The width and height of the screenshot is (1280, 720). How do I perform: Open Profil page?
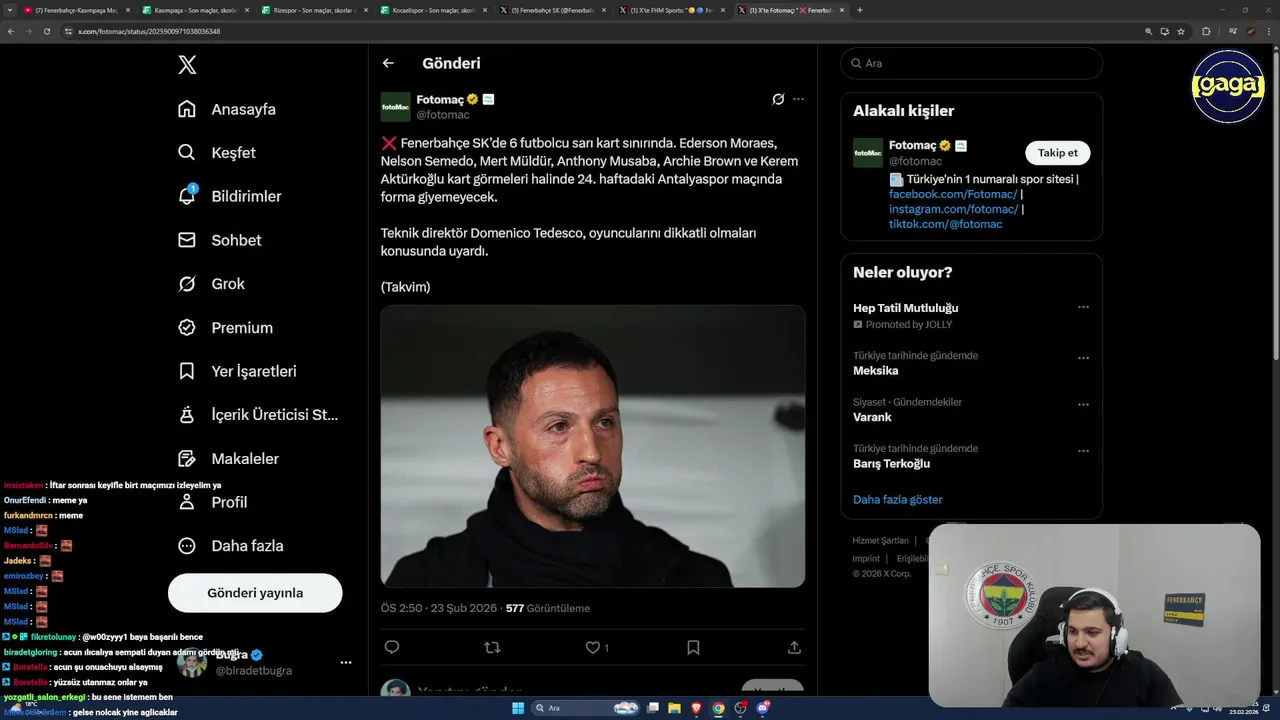[x=212, y=502]
